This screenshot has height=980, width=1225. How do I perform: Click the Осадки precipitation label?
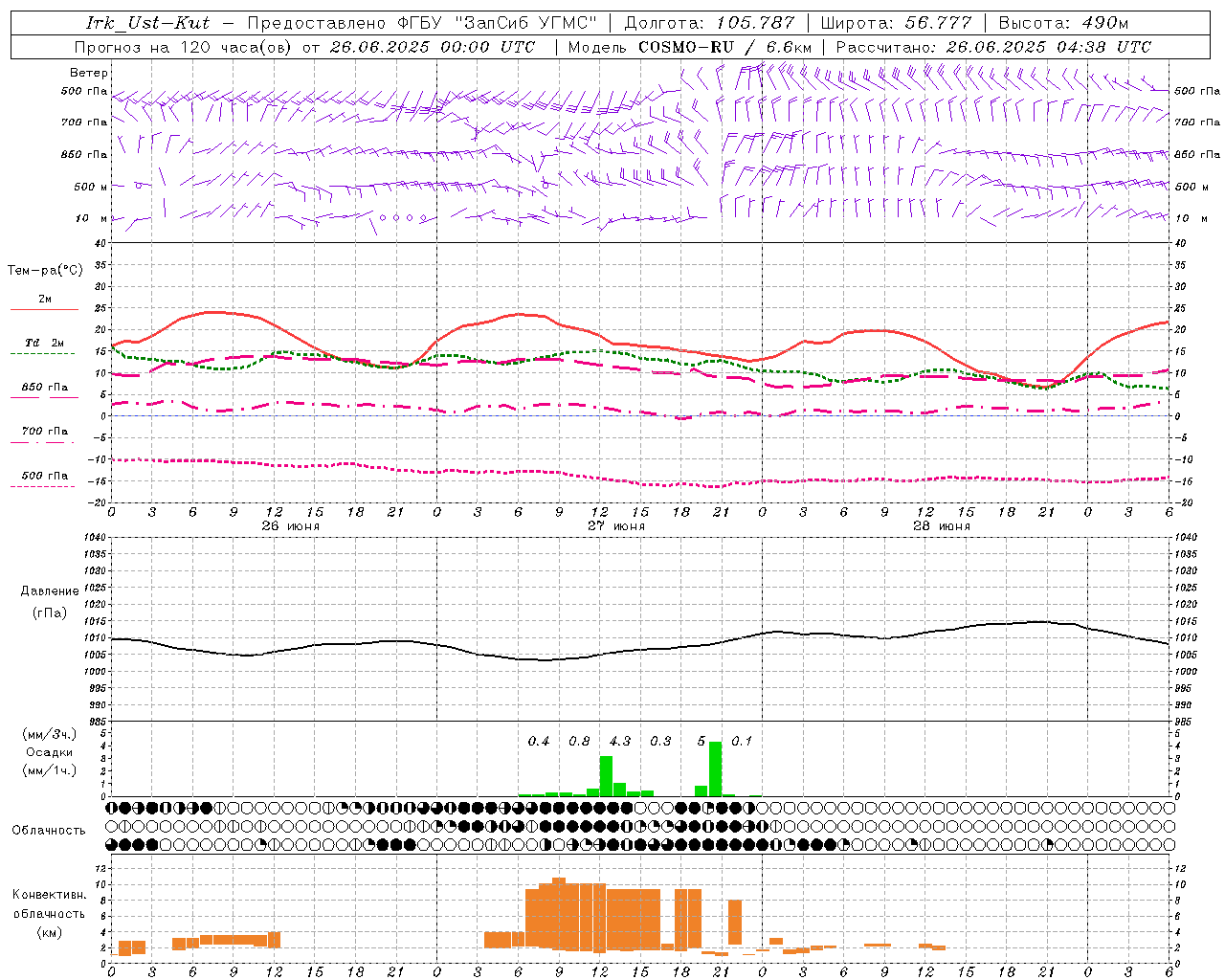50,752
